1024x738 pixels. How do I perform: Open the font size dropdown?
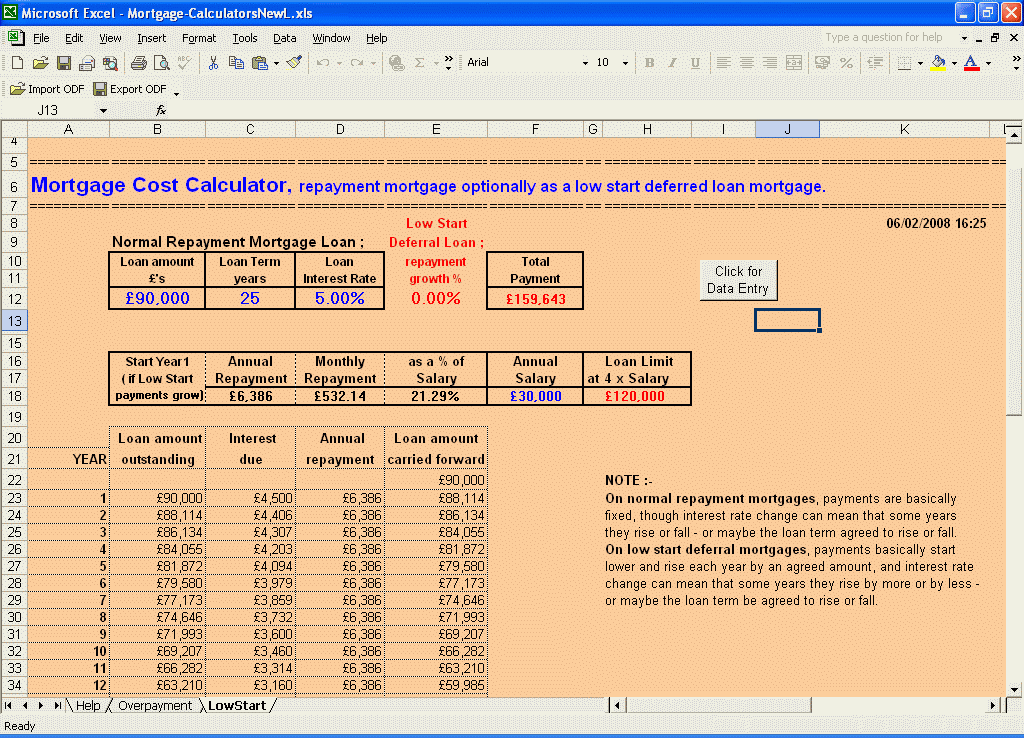click(626, 63)
